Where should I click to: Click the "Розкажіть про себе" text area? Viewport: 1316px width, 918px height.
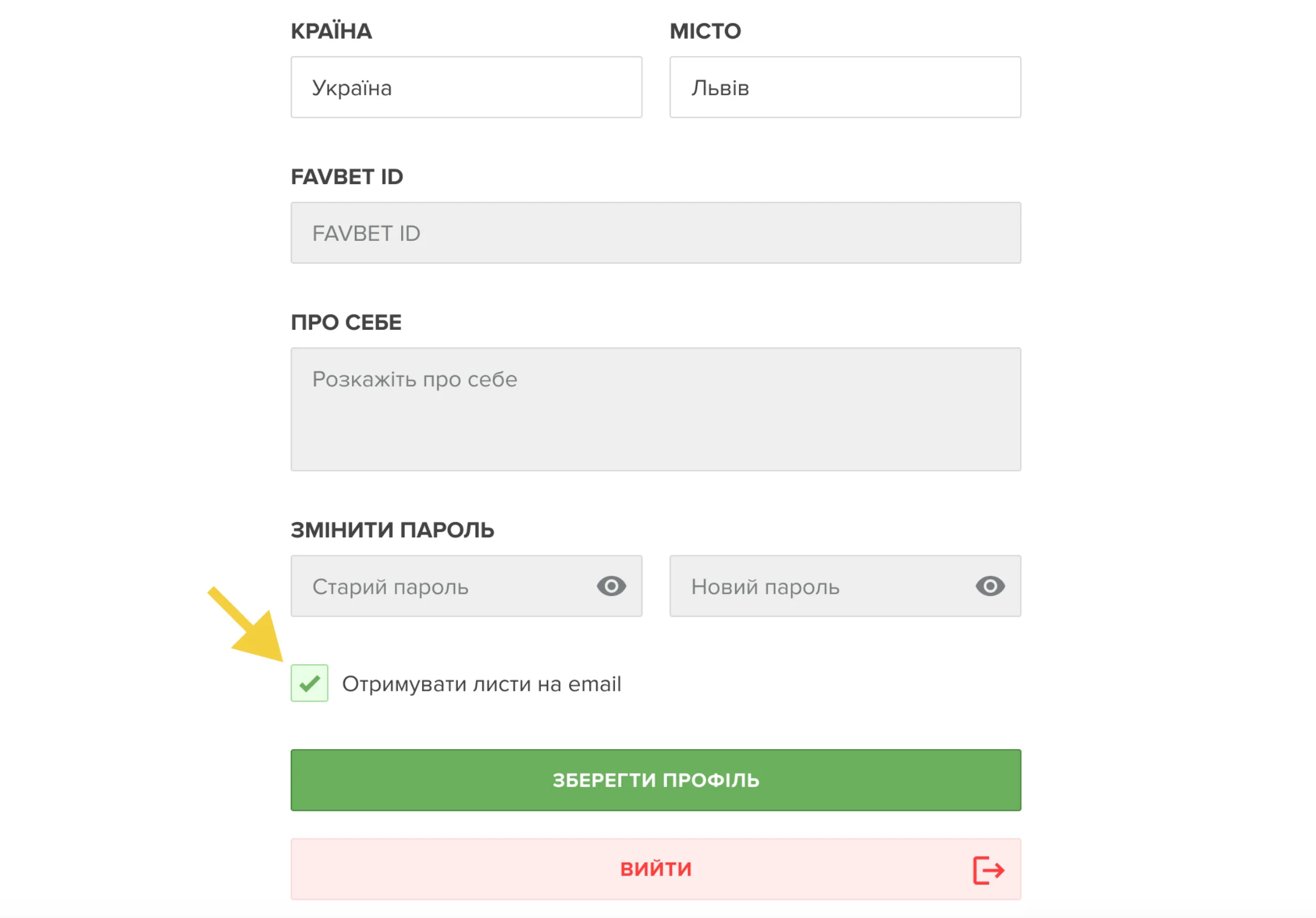pos(656,409)
